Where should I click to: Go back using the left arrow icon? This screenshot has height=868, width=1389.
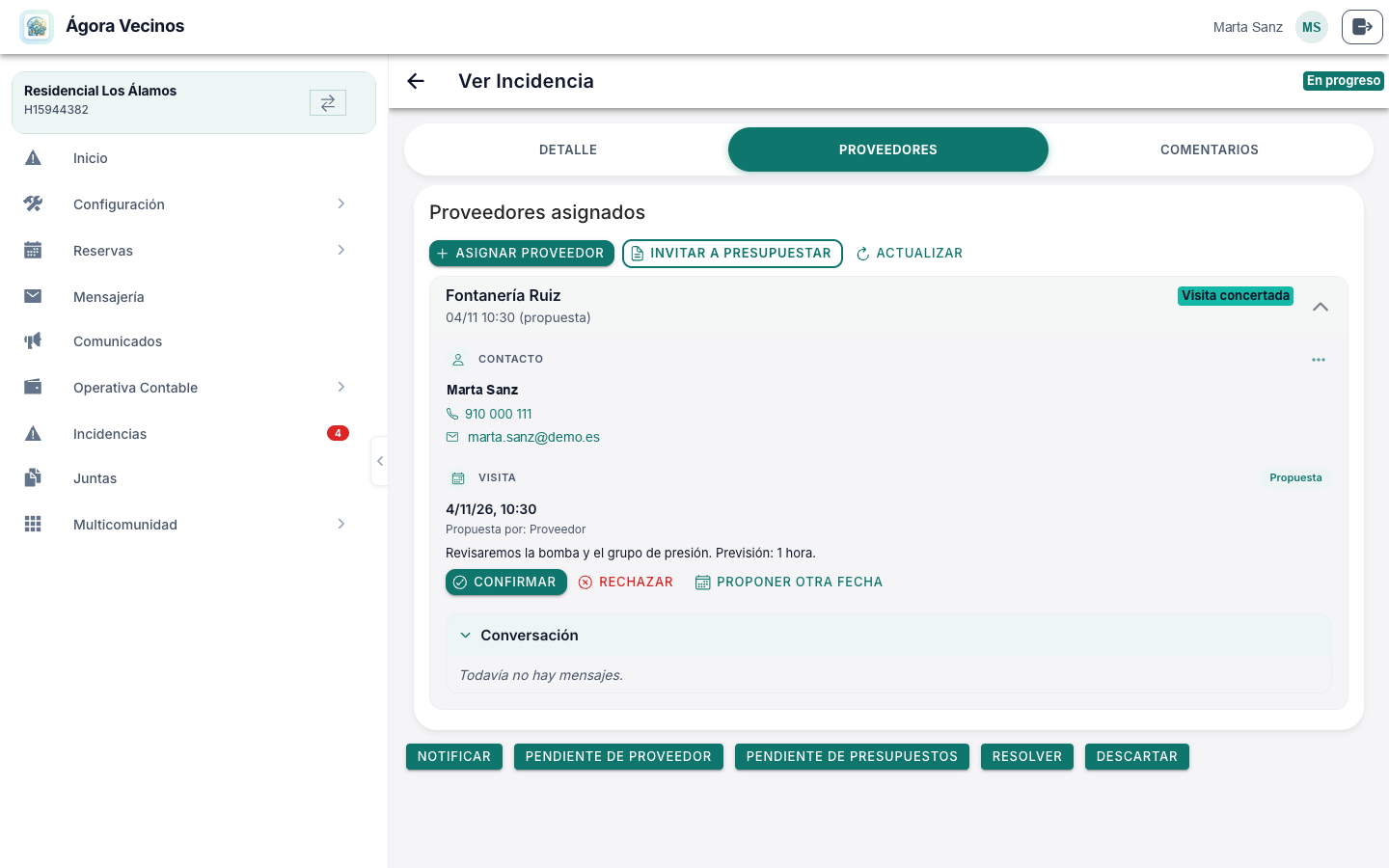pos(416,81)
